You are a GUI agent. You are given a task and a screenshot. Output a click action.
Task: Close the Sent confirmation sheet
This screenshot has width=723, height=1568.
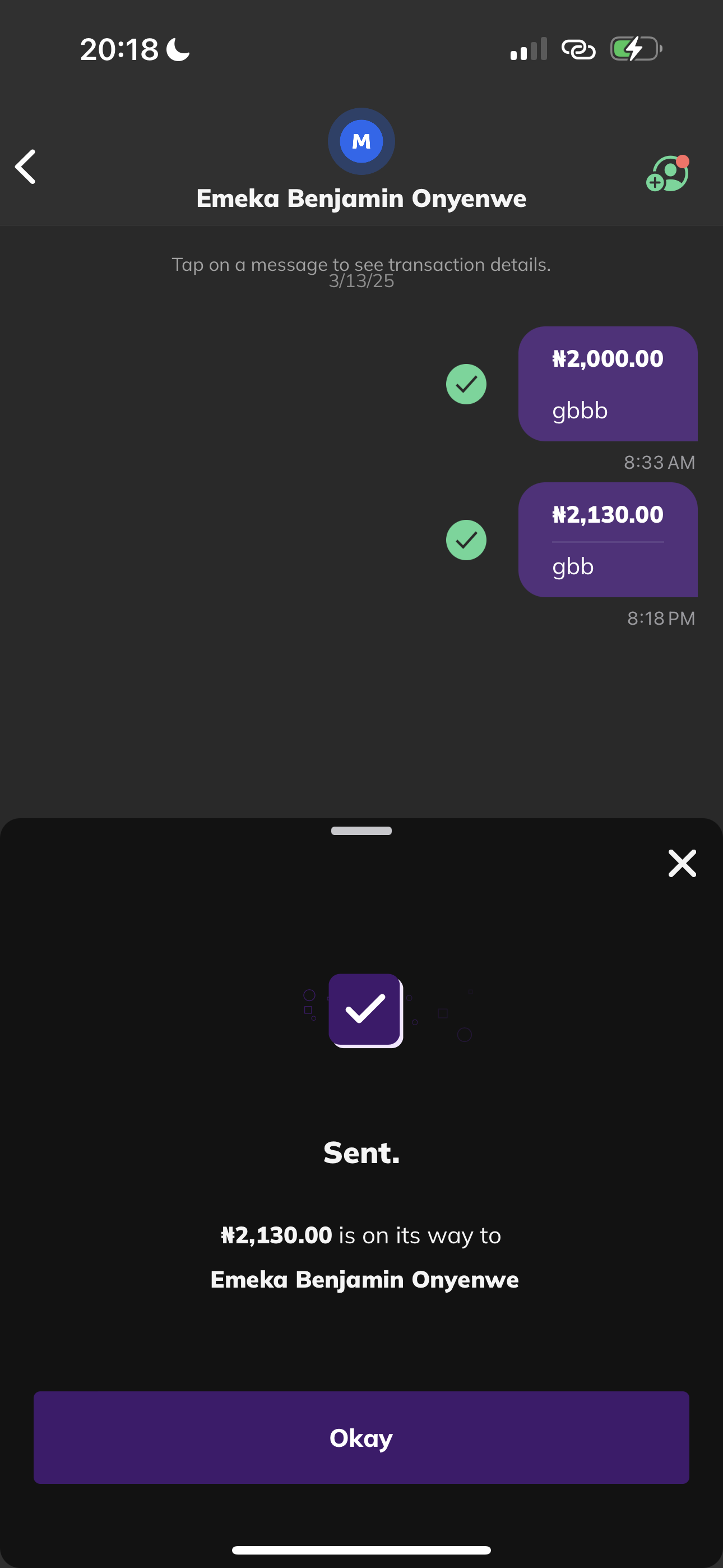[682, 863]
